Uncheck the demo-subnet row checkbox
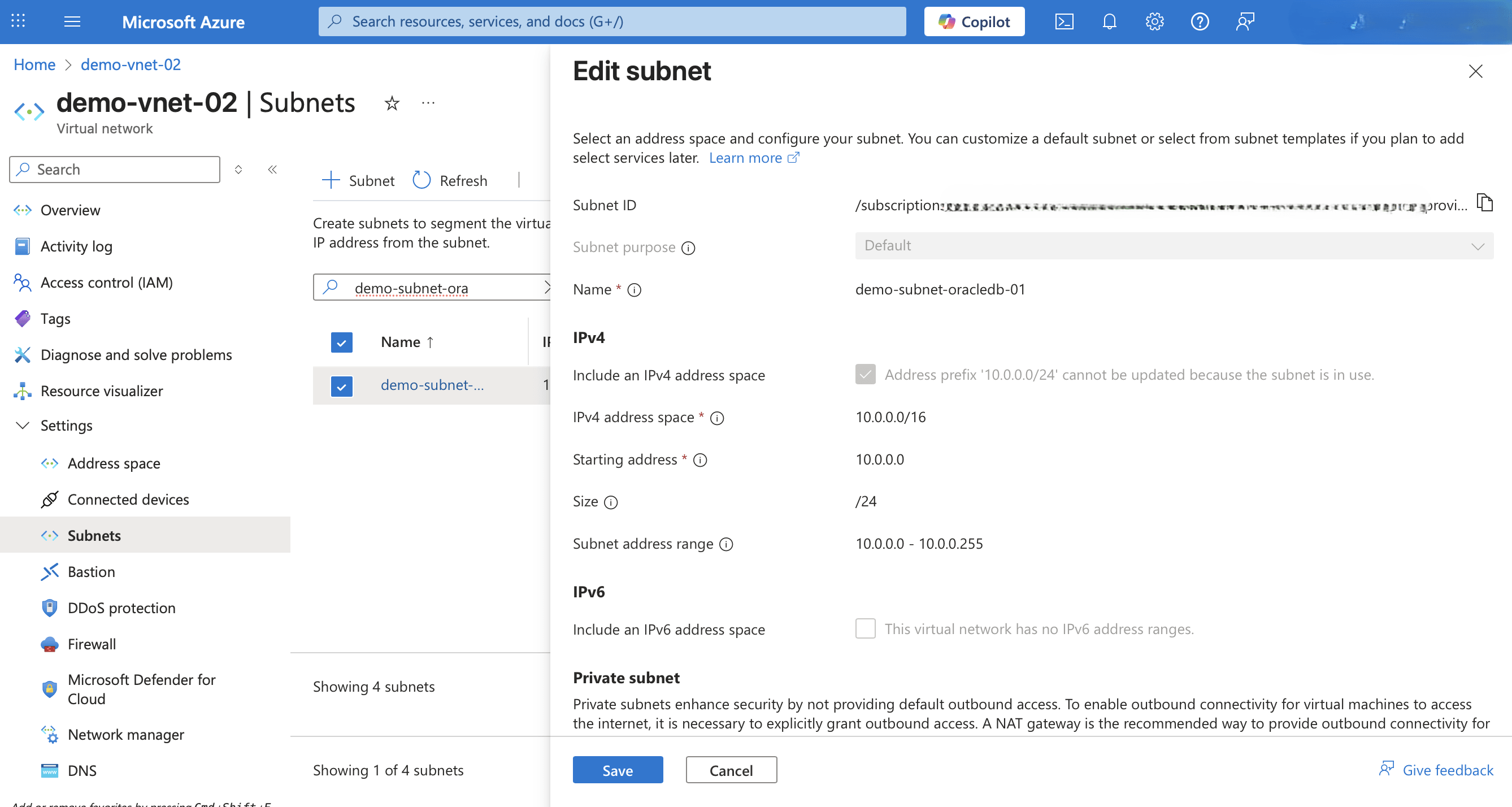Image resolution: width=1512 pixels, height=807 pixels. pyautogui.click(x=342, y=385)
